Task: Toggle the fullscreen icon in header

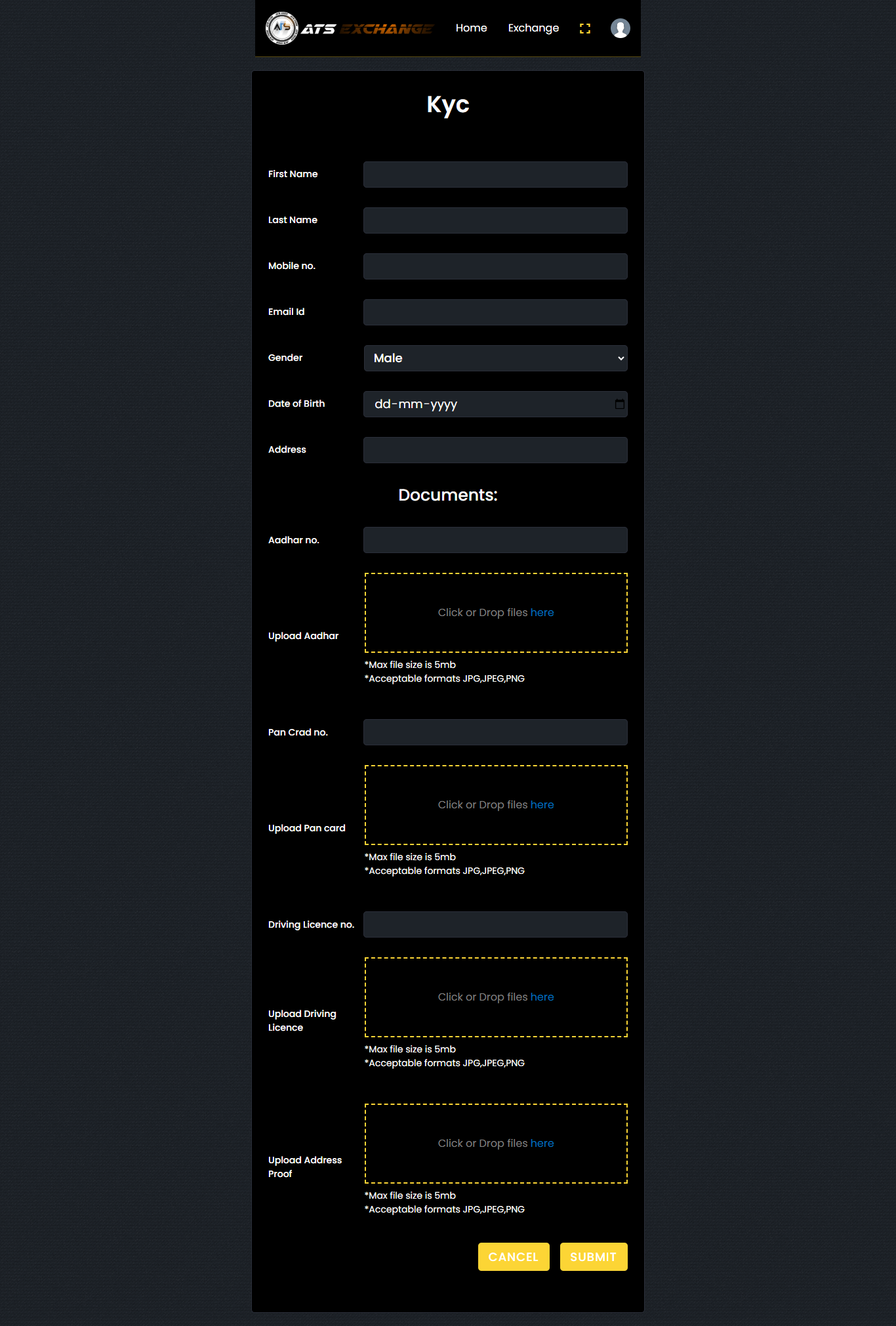Action: [x=584, y=28]
